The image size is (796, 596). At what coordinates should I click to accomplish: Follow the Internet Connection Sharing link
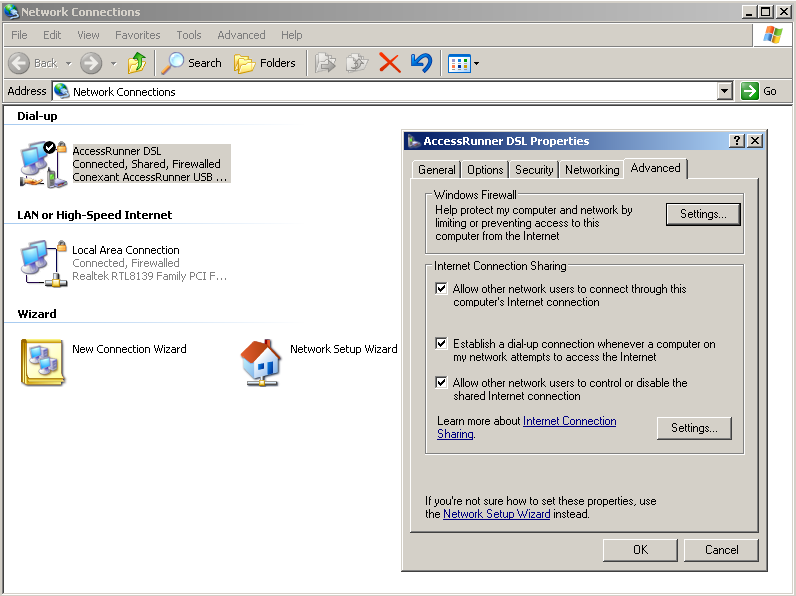click(x=569, y=421)
